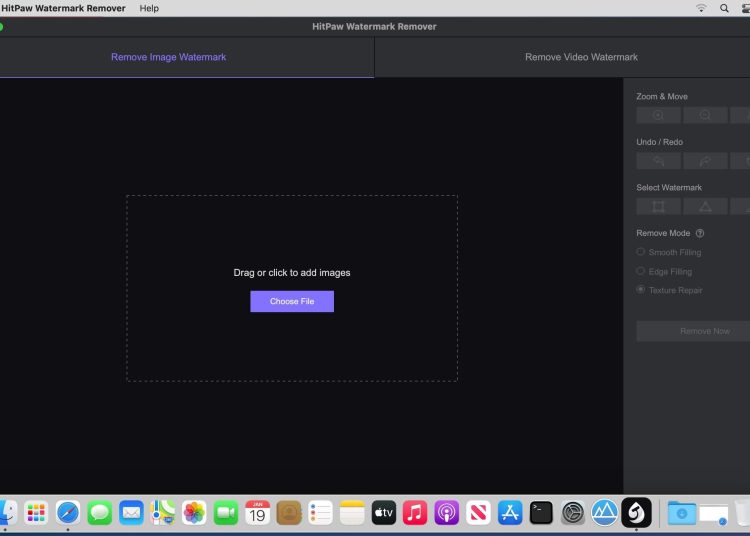
Task: Switch to Remove Image Watermark tab
Action: click(x=168, y=57)
